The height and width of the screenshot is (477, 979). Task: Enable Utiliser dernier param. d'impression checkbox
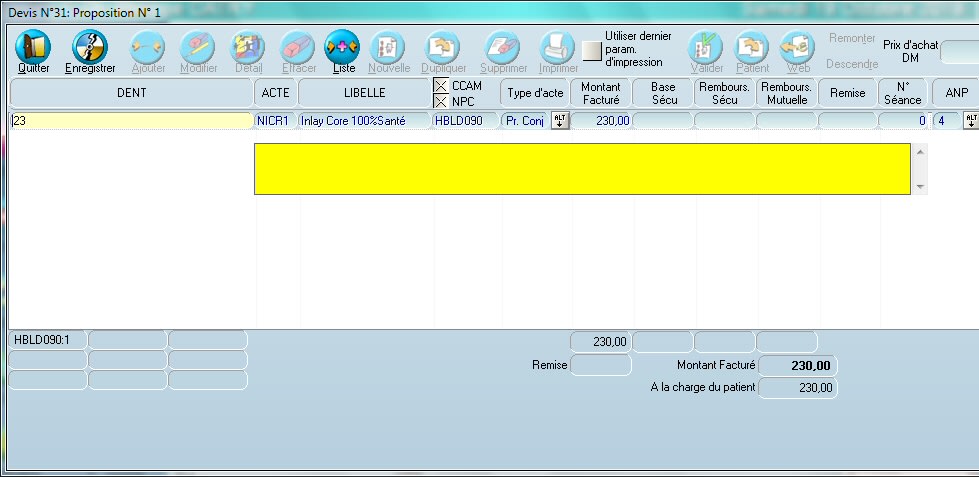(x=593, y=50)
